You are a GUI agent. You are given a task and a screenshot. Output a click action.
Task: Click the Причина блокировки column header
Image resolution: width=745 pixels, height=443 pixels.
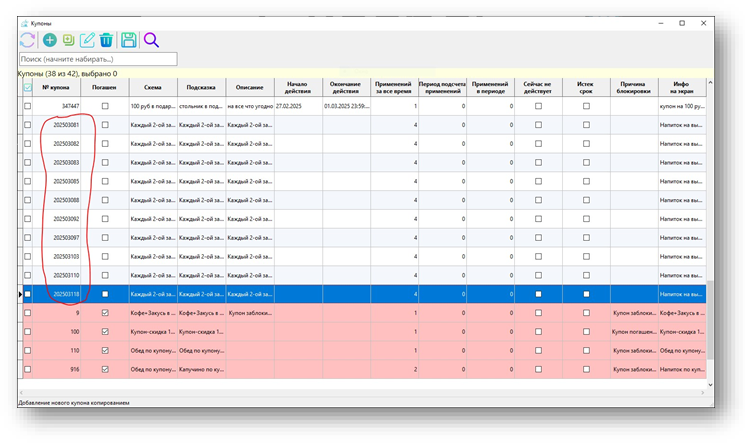pos(634,87)
